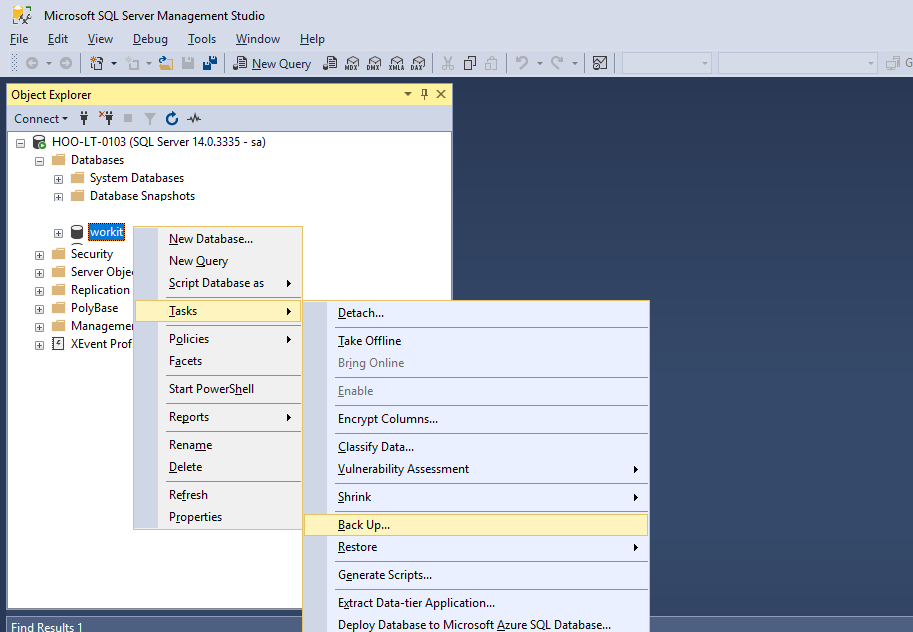The width and height of the screenshot is (913, 632).
Task: Open the Undo history dropdown arrow
Action: [540, 63]
